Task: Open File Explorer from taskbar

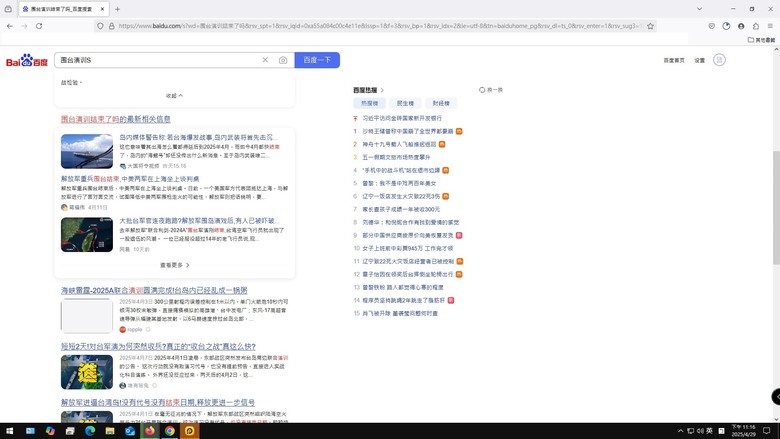Action: [110, 431]
